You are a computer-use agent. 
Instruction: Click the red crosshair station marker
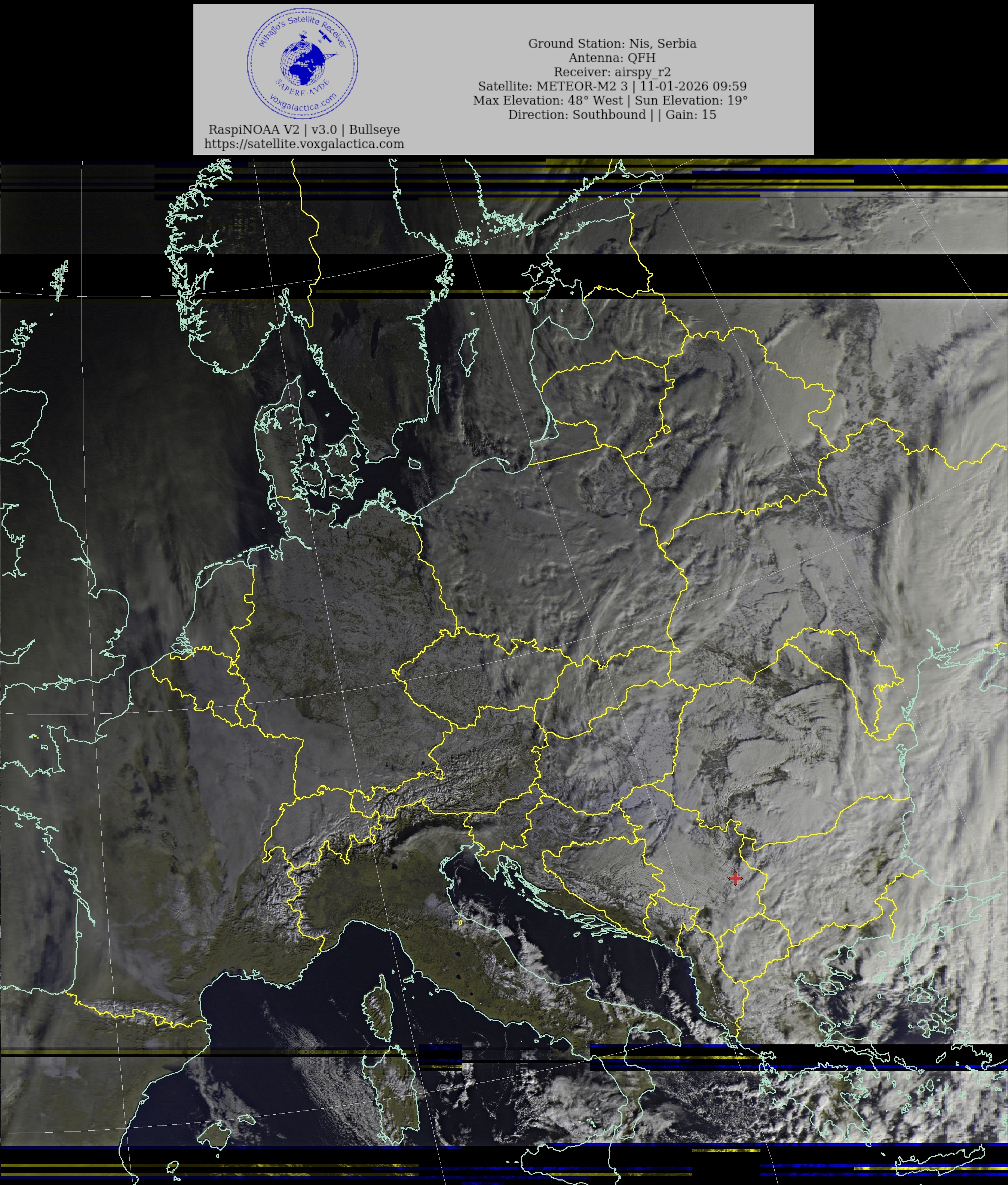pyautogui.click(x=735, y=878)
